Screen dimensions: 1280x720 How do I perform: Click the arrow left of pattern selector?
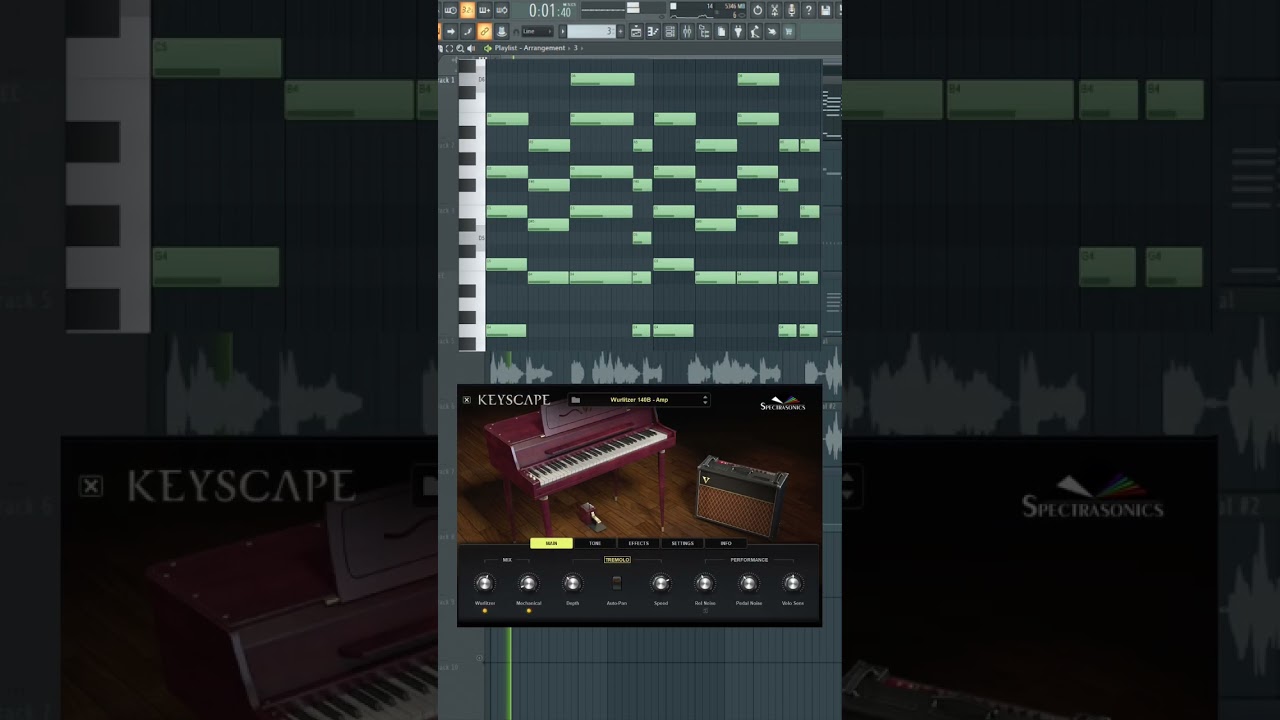[x=563, y=31]
